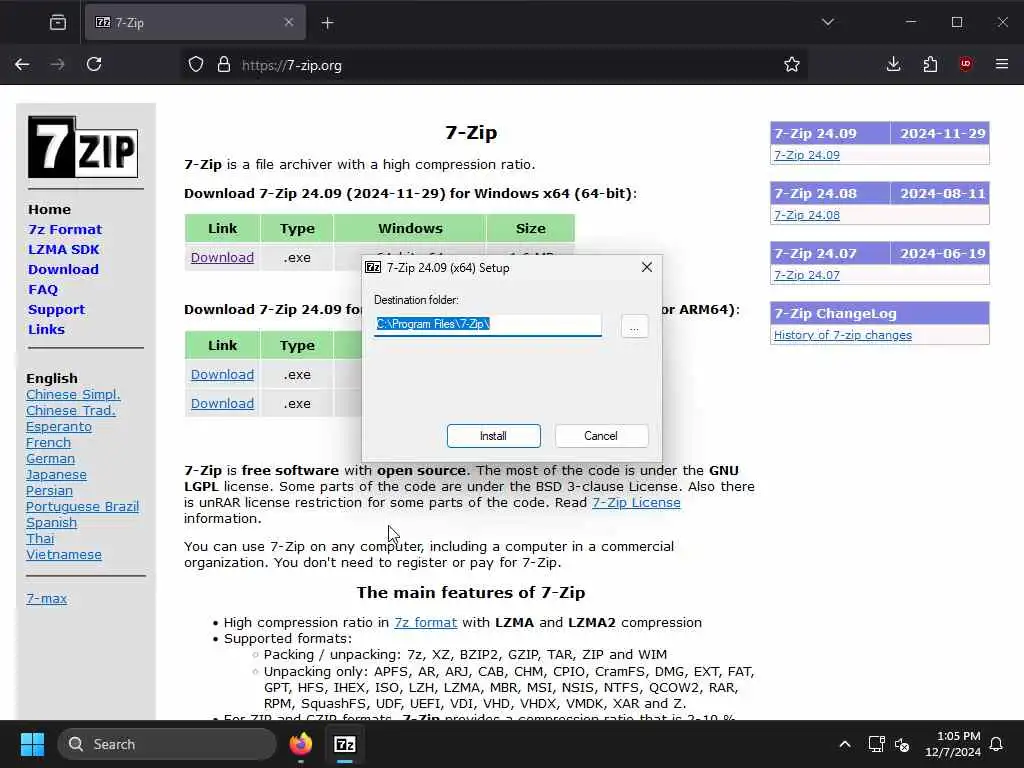Show hidden system tray icons chevron
This screenshot has width=1024, height=768.
pos(844,744)
